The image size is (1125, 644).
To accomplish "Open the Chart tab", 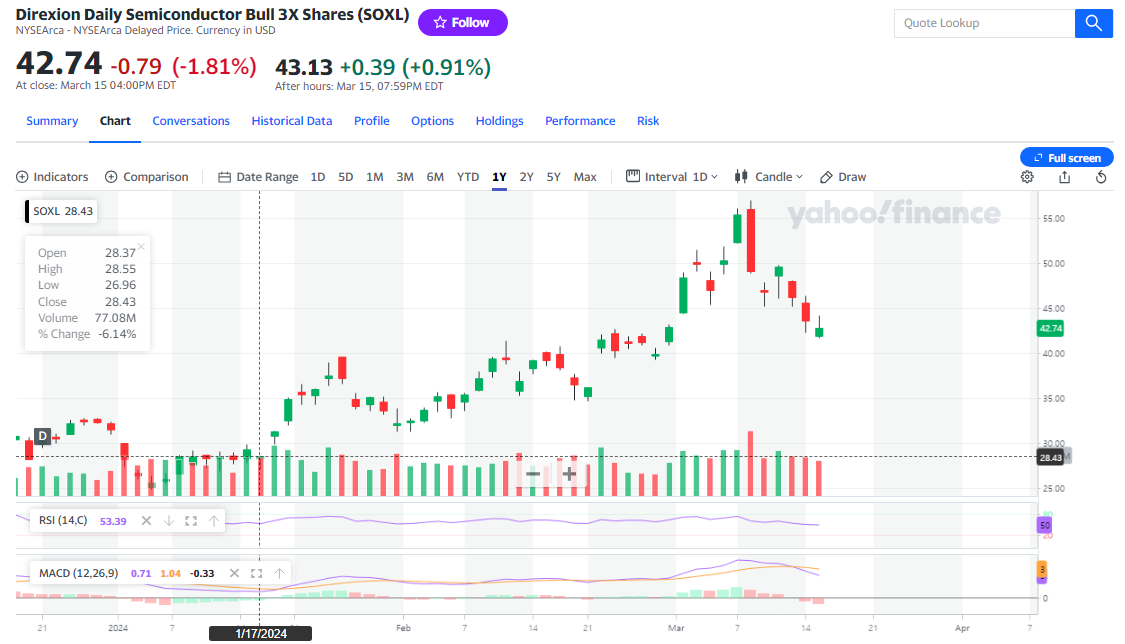I will (x=115, y=121).
